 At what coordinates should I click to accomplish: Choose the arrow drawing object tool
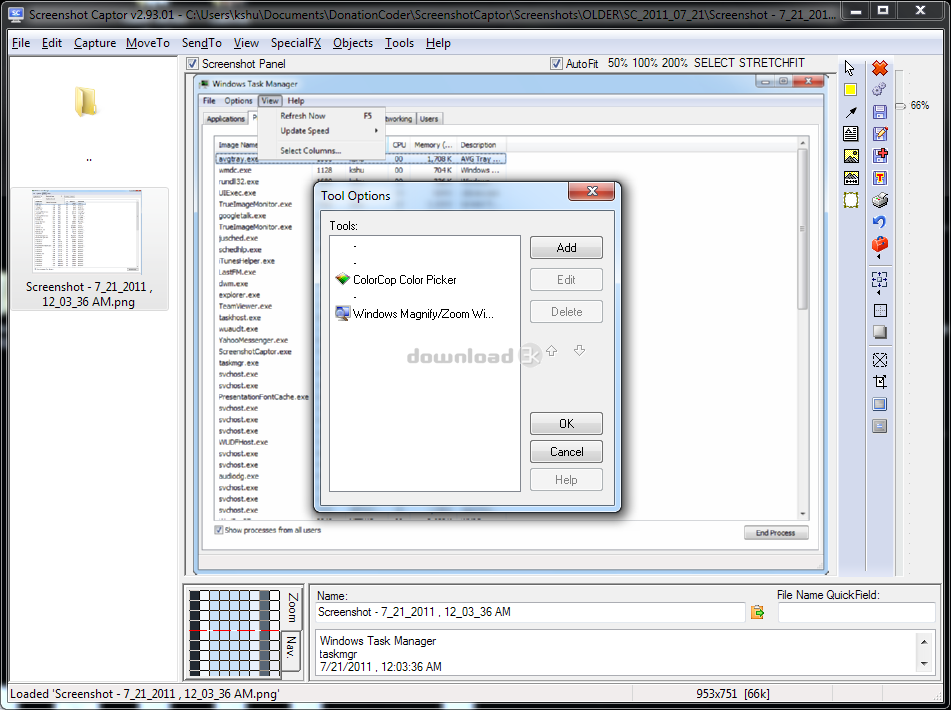tap(851, 112)
